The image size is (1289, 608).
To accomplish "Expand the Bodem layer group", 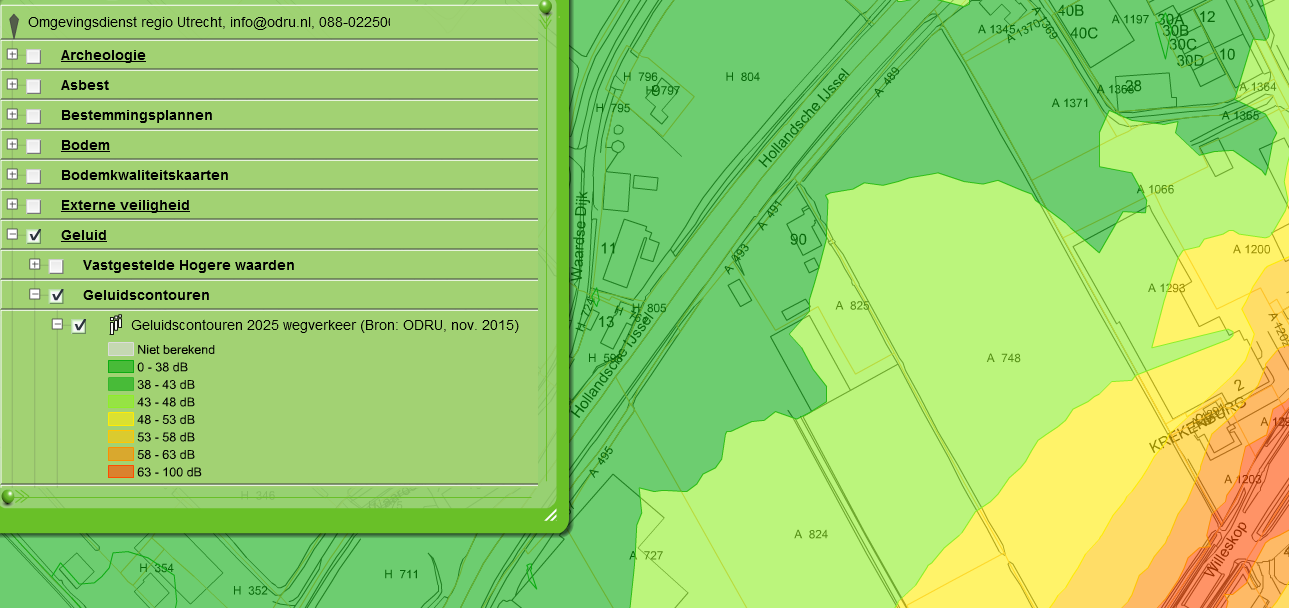I will click(12, 145).
